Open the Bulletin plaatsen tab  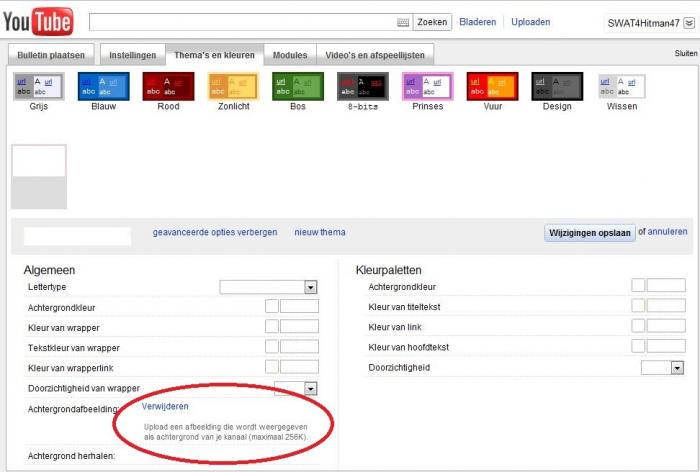click(51, 55)
